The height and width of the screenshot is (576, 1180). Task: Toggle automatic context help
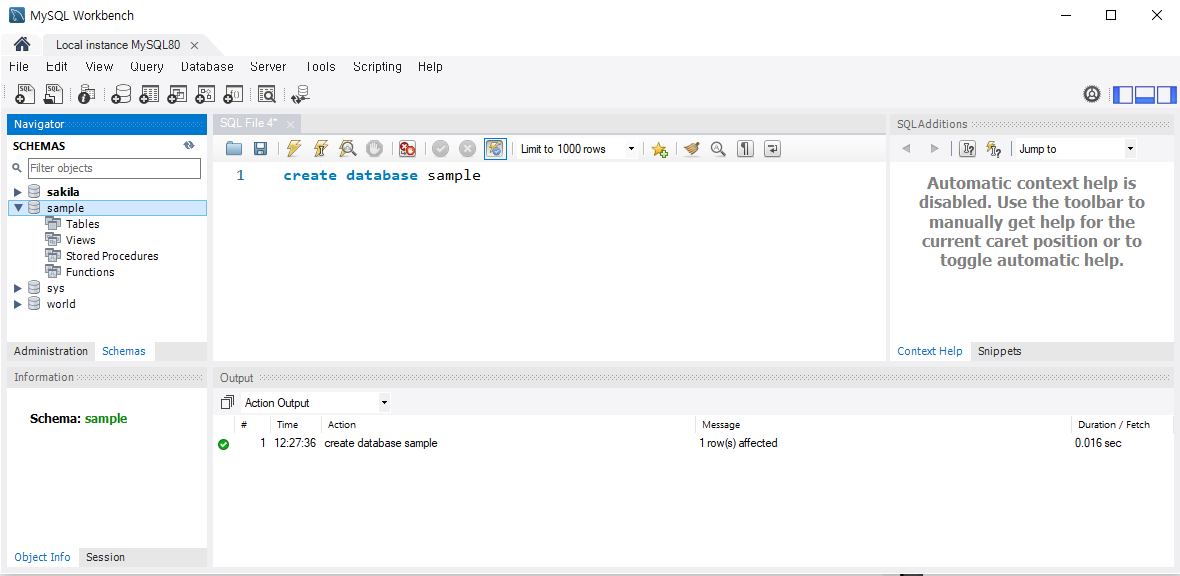[x=994, y=149]
